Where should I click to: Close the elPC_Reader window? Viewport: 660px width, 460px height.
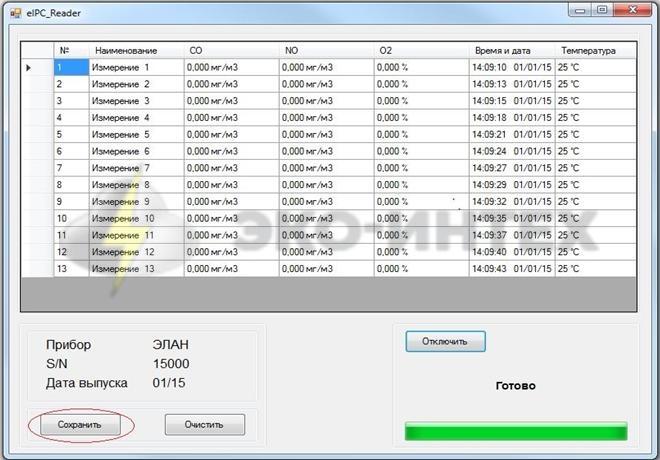pyautogui.click(x=632, y=9)
